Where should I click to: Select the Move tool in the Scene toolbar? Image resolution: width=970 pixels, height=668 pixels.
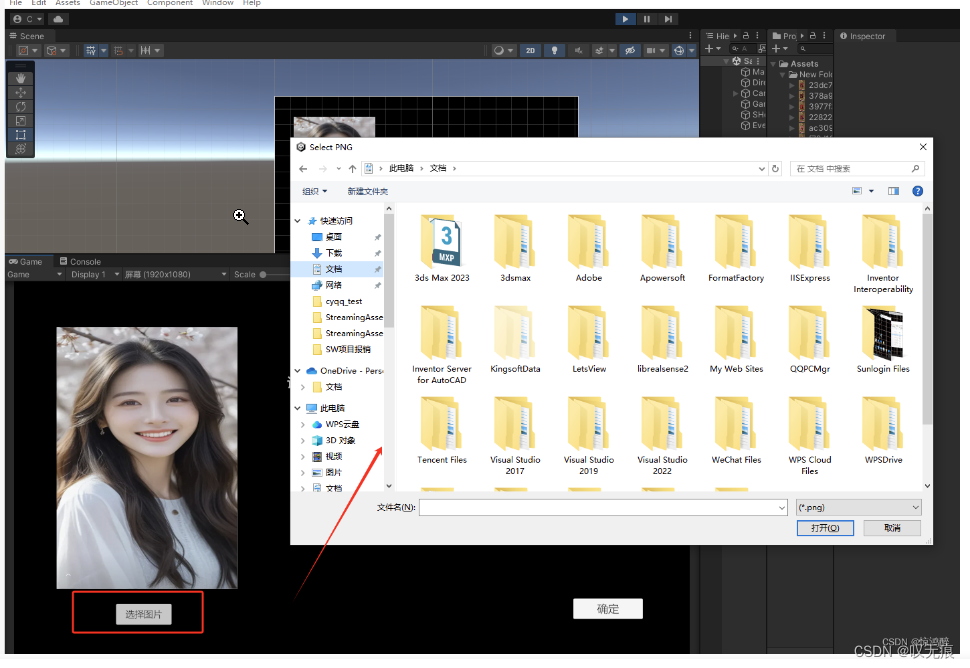[x=20, y=92]
